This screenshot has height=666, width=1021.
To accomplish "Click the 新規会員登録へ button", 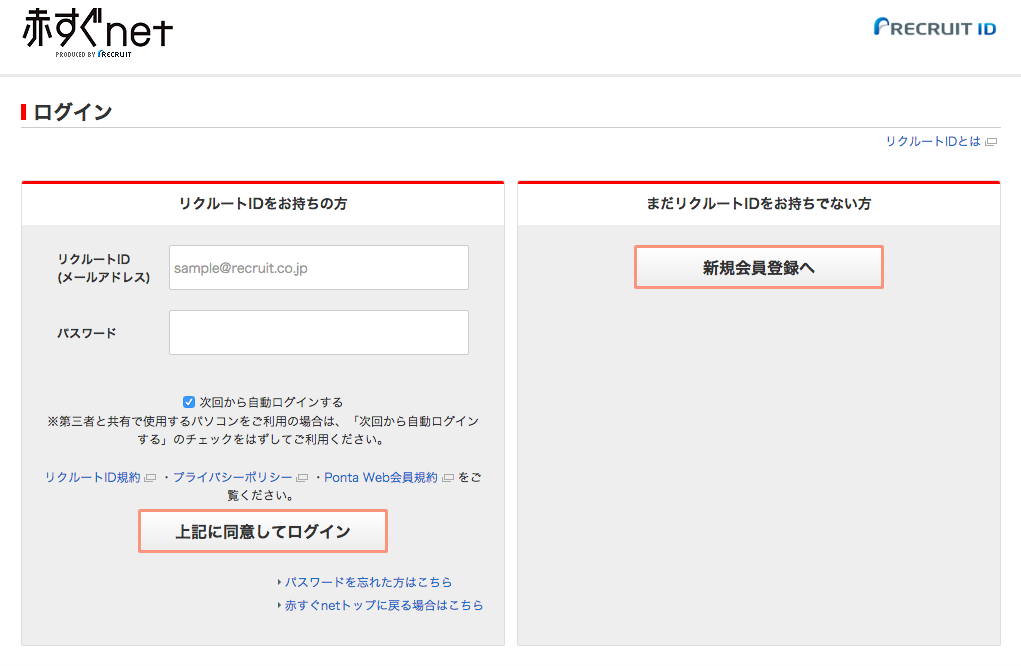I will pyautogui.click(x=759, y=267).
